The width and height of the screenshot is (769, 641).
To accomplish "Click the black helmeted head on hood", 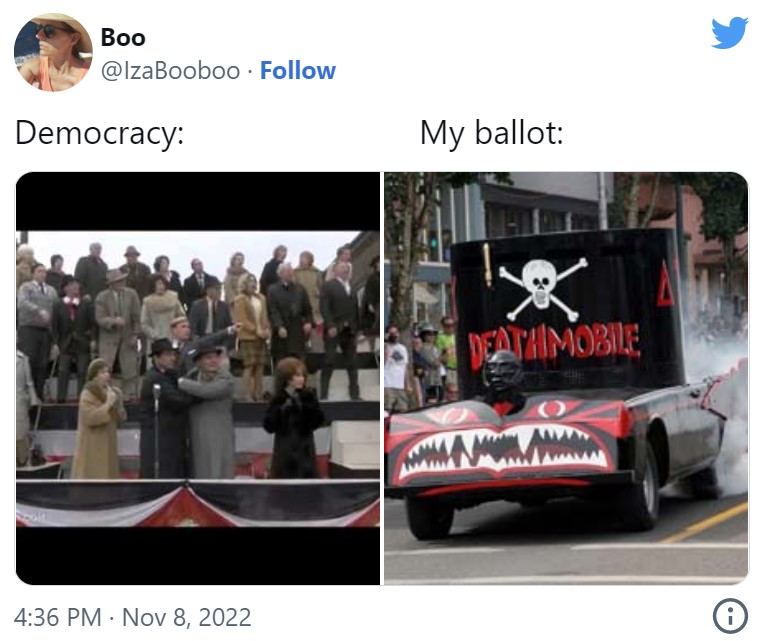I will click(503, 371).
